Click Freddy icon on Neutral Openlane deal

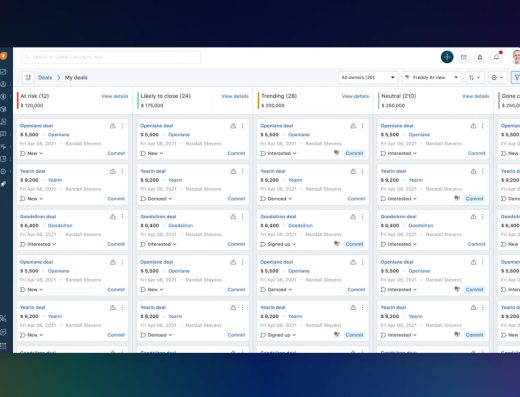coord(457,289)
